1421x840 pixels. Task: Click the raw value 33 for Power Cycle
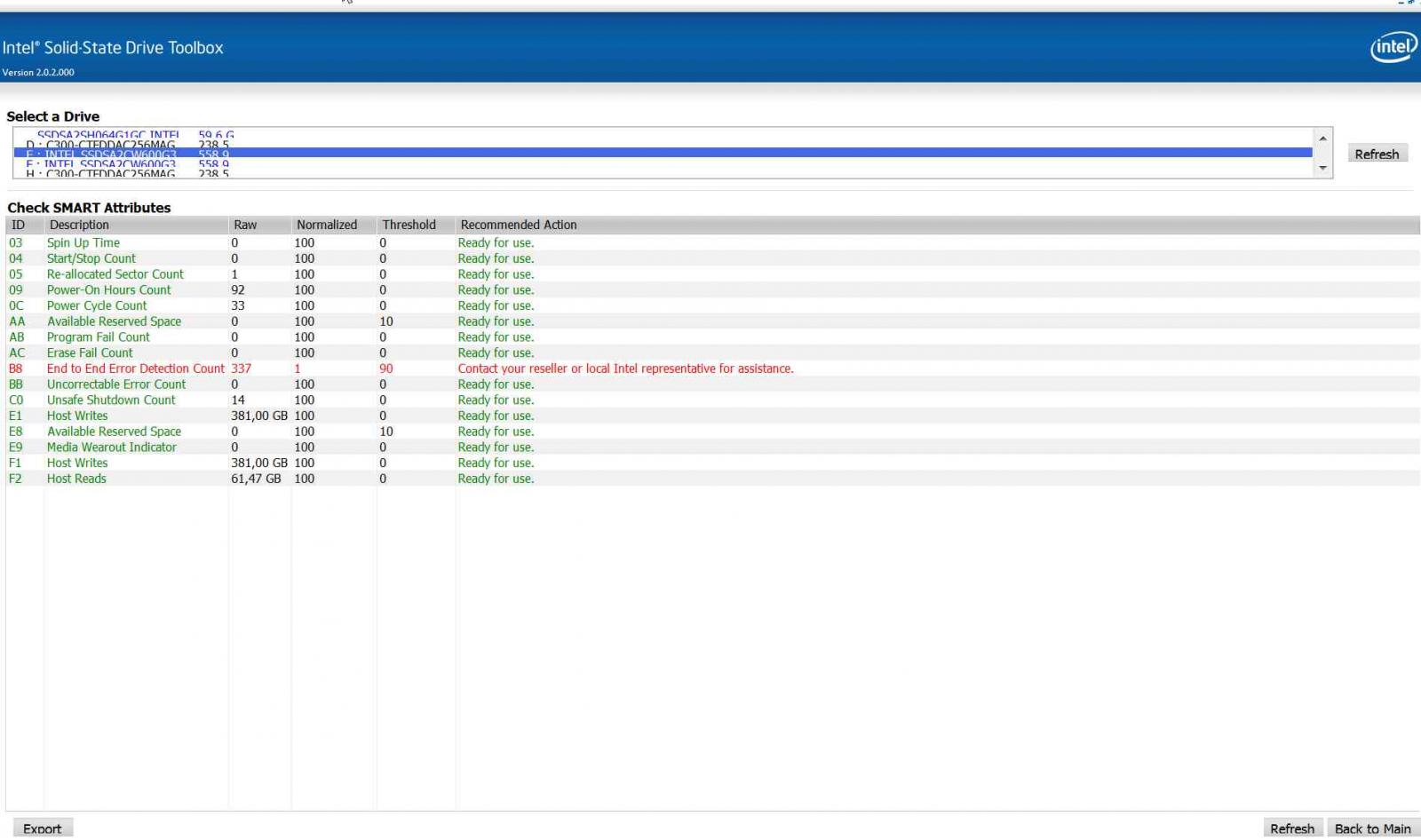238,305
